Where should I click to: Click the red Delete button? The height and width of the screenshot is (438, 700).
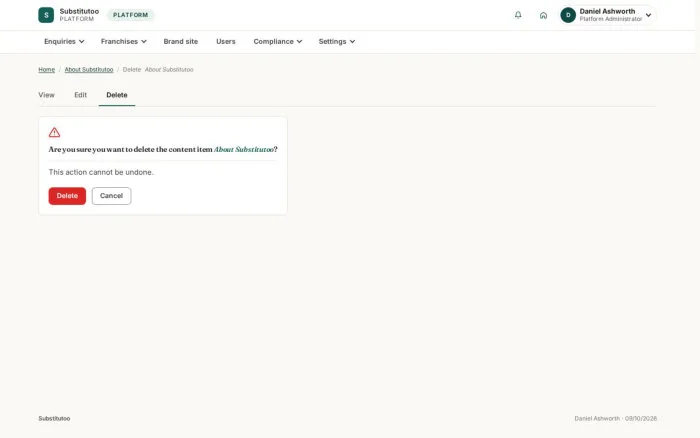[67, 196]
